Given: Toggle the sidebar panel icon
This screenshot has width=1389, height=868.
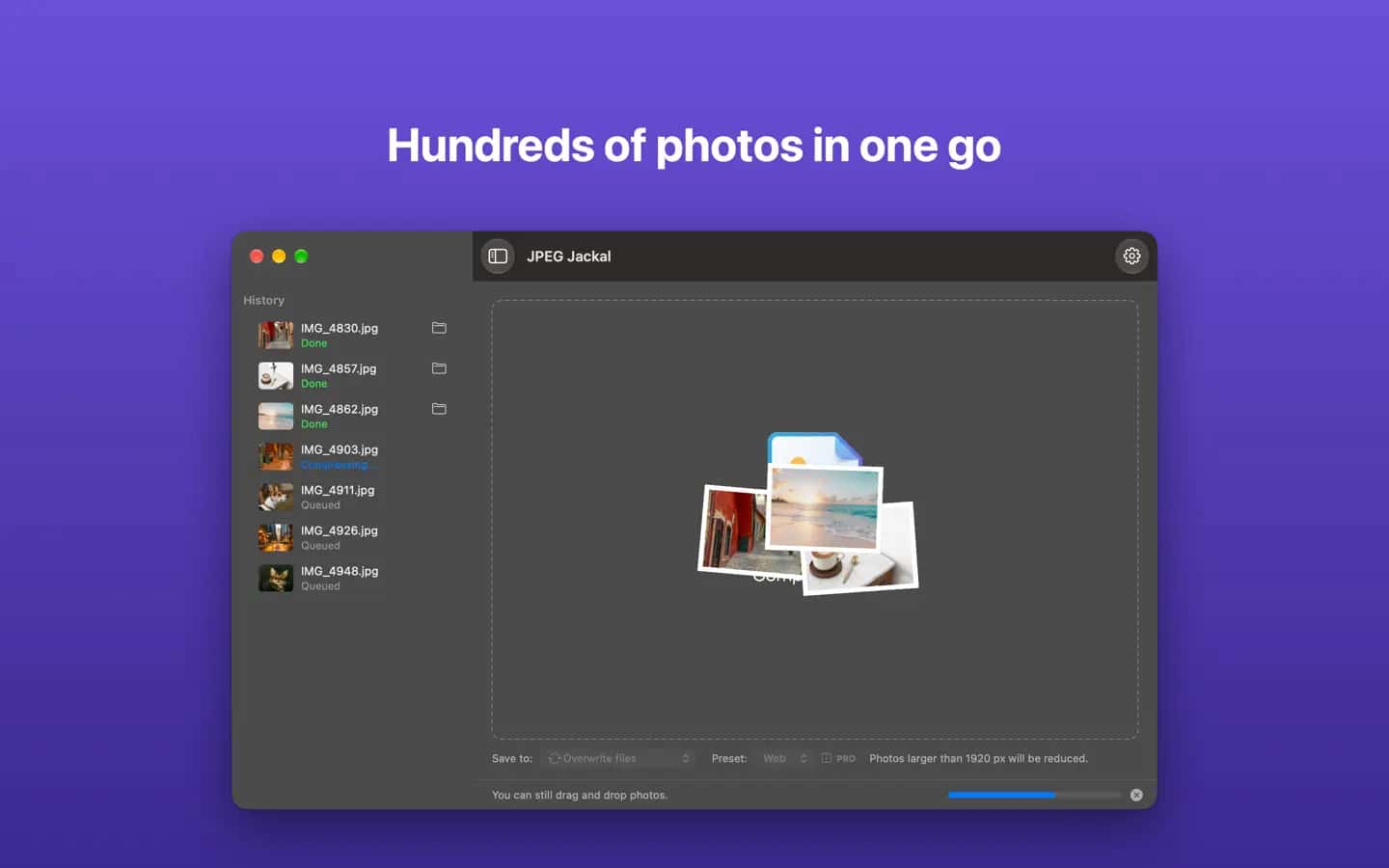Looking at the screenshot, I should point(498,257).
